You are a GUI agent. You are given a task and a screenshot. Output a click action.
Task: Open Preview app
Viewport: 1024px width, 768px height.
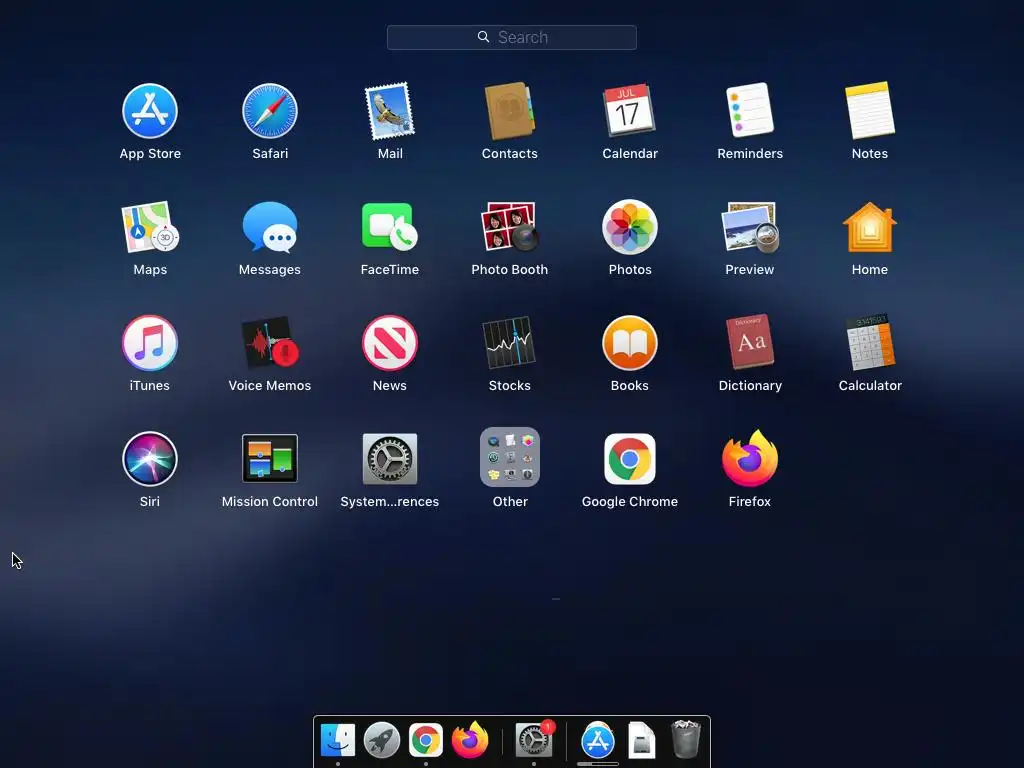point(750,227)
